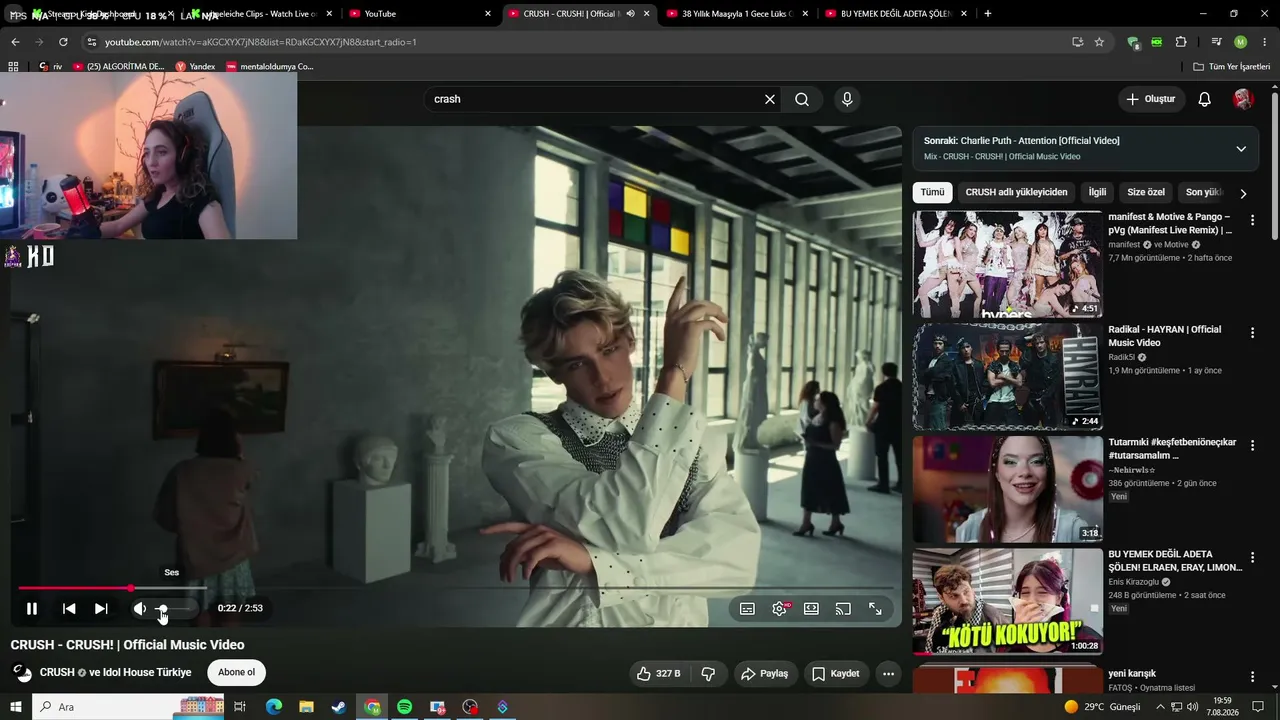The width and height of the screenshot is (1280, 720).
Task: Open Steam from the taskbar
Action: [339, 707]
